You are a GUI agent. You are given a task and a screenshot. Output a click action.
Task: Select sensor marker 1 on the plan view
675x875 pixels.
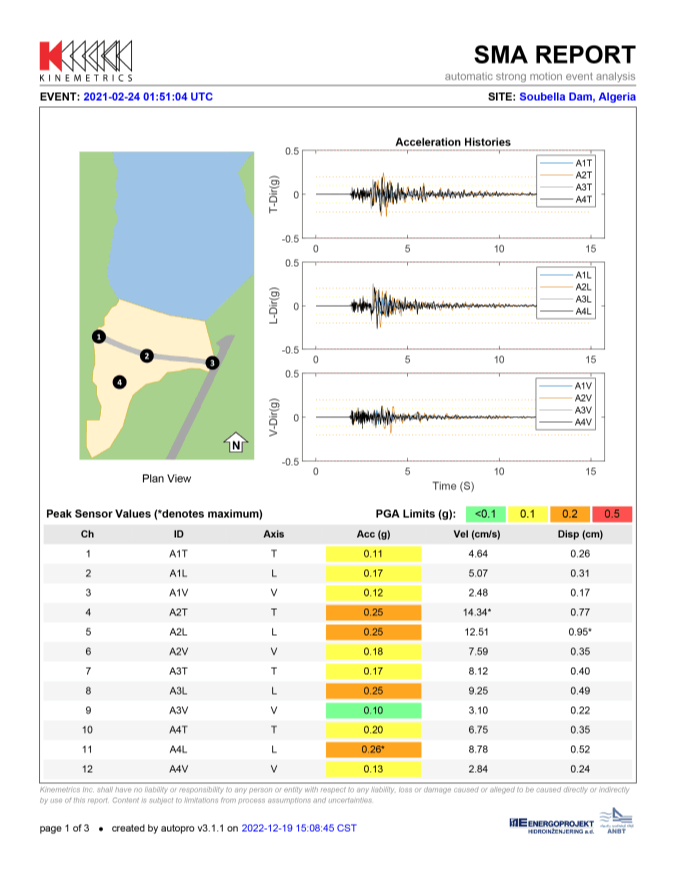98,337
